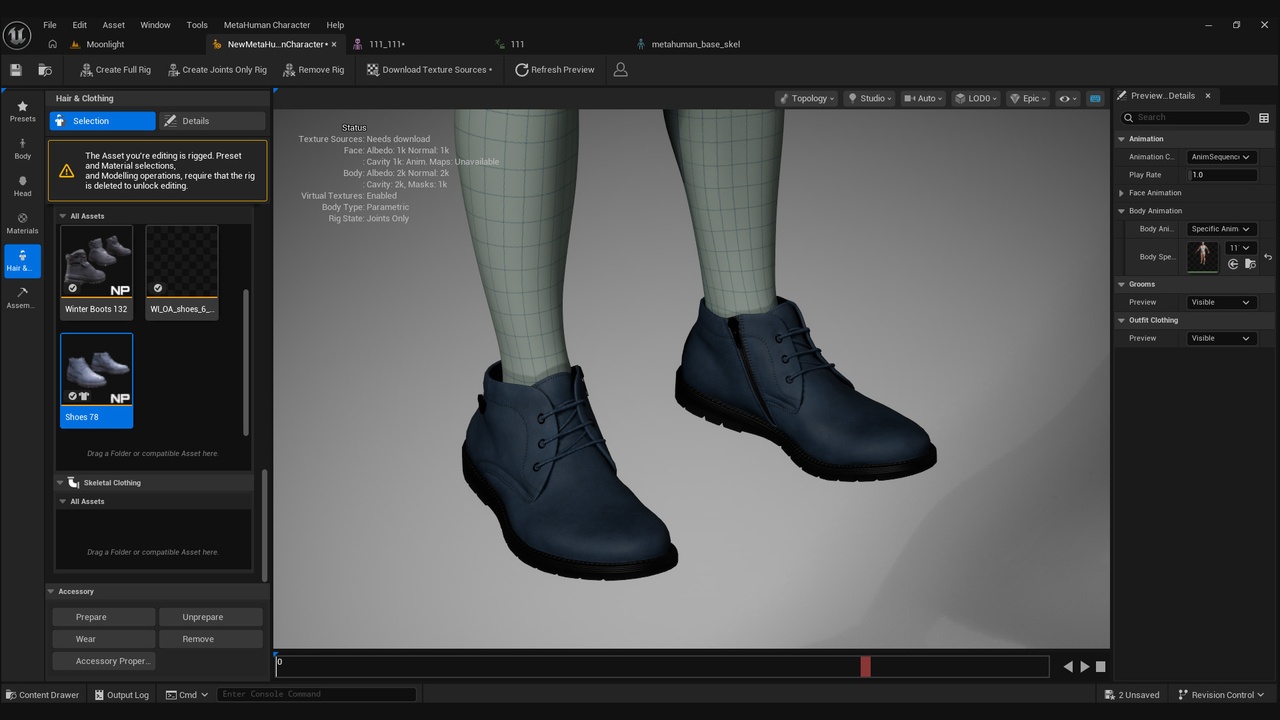1280x720 pixels.
Task: Click the details grid settings icon
Action: point(1264,118)
